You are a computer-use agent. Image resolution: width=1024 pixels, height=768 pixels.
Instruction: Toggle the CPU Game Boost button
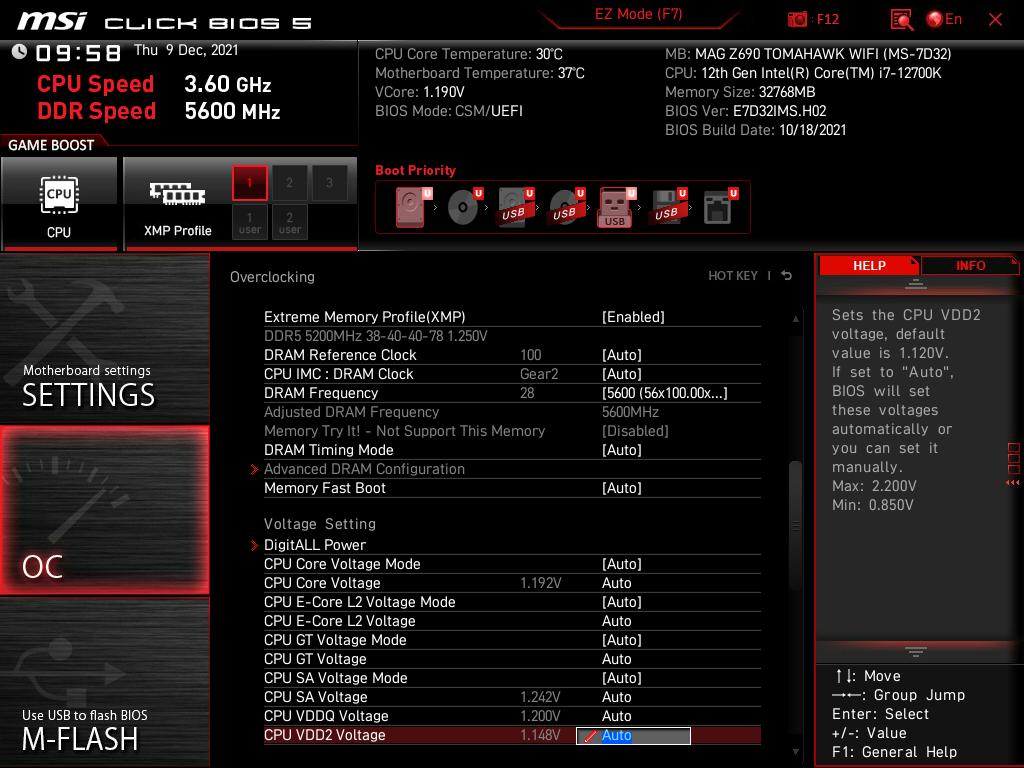pyautogui.click(x=59, y=204)
